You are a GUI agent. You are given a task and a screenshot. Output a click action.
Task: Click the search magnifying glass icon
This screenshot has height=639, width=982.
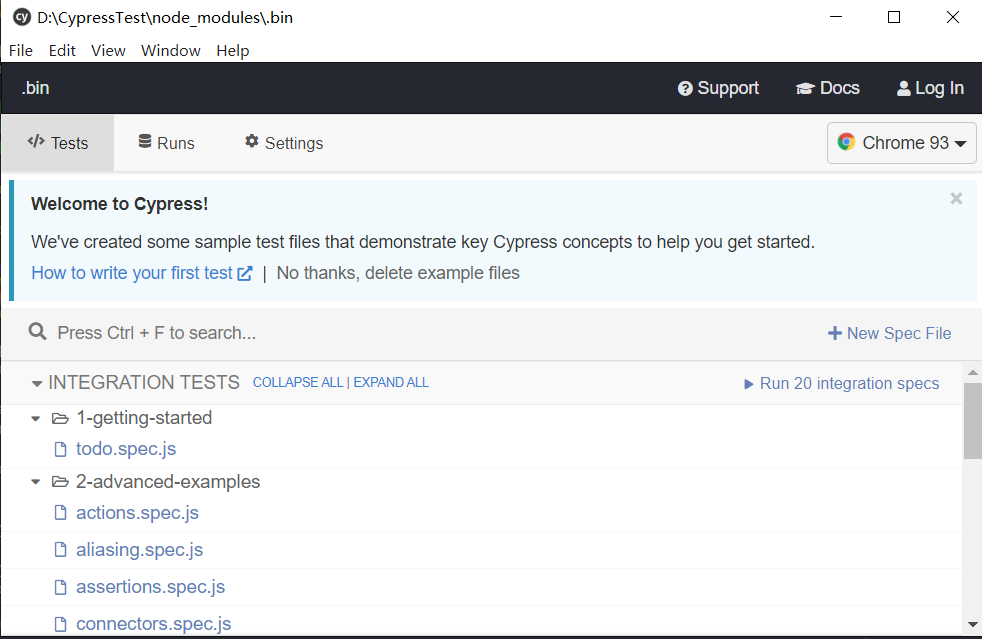38,332
